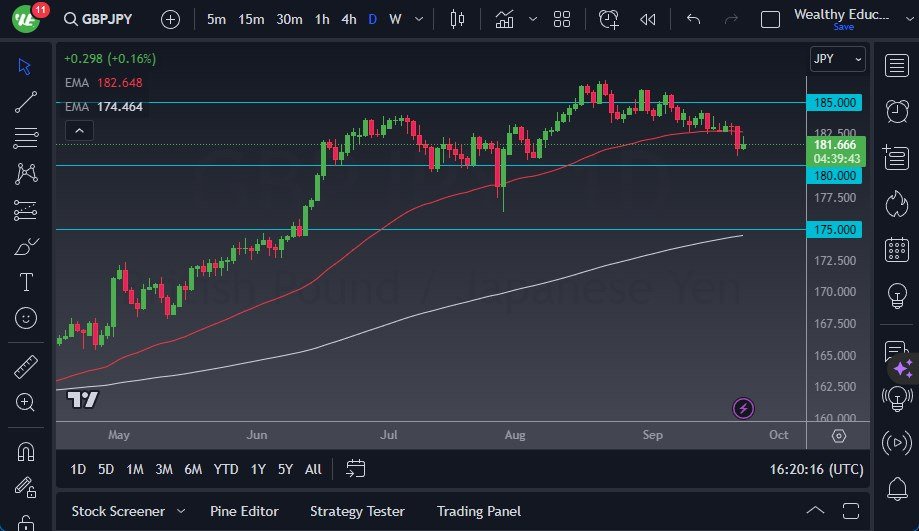Select the ruler measure tool
The height and width of the screenshot is (531, 919).
click(26, 367)
